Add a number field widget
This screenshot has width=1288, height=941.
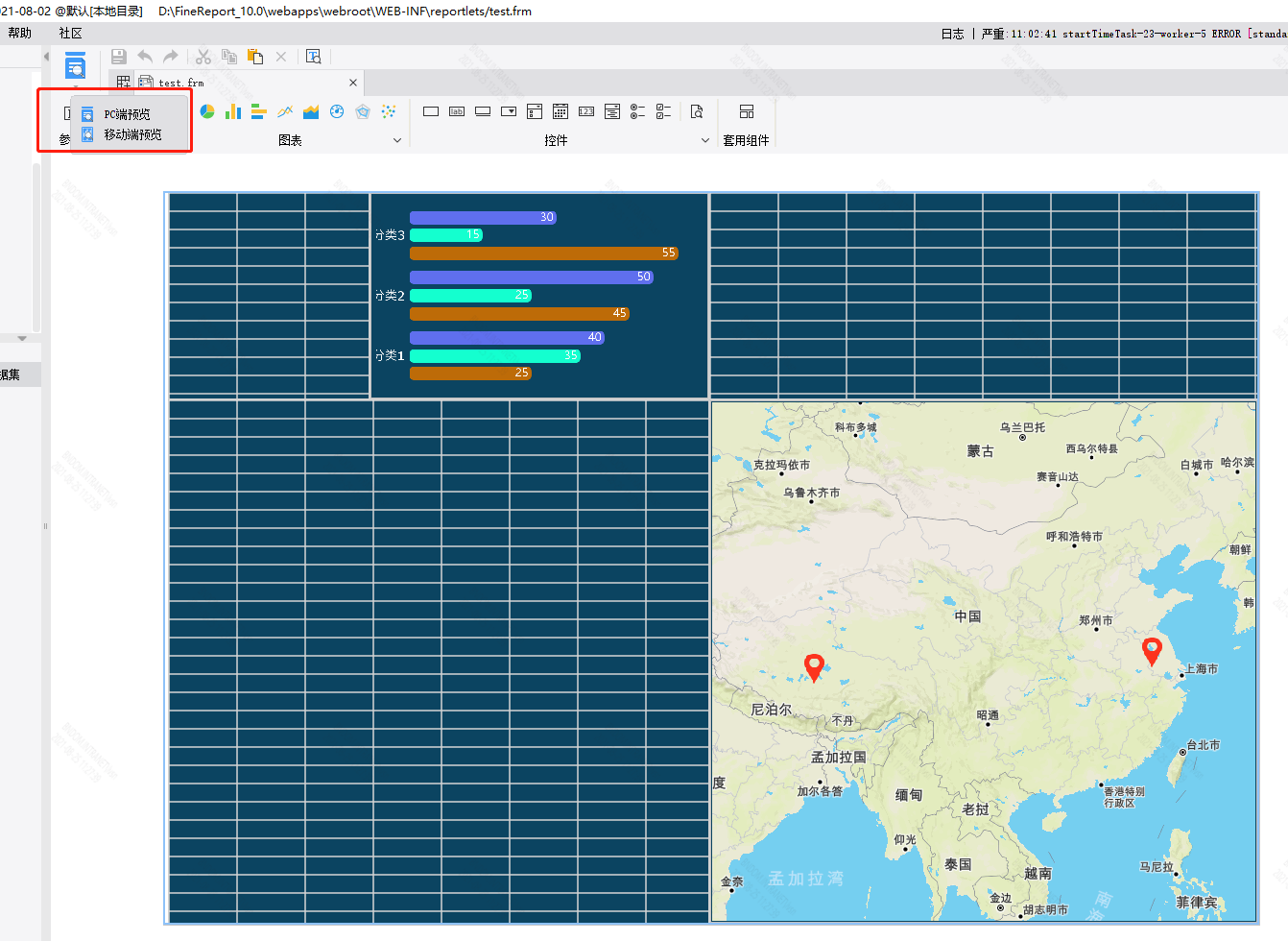point(586,111)
